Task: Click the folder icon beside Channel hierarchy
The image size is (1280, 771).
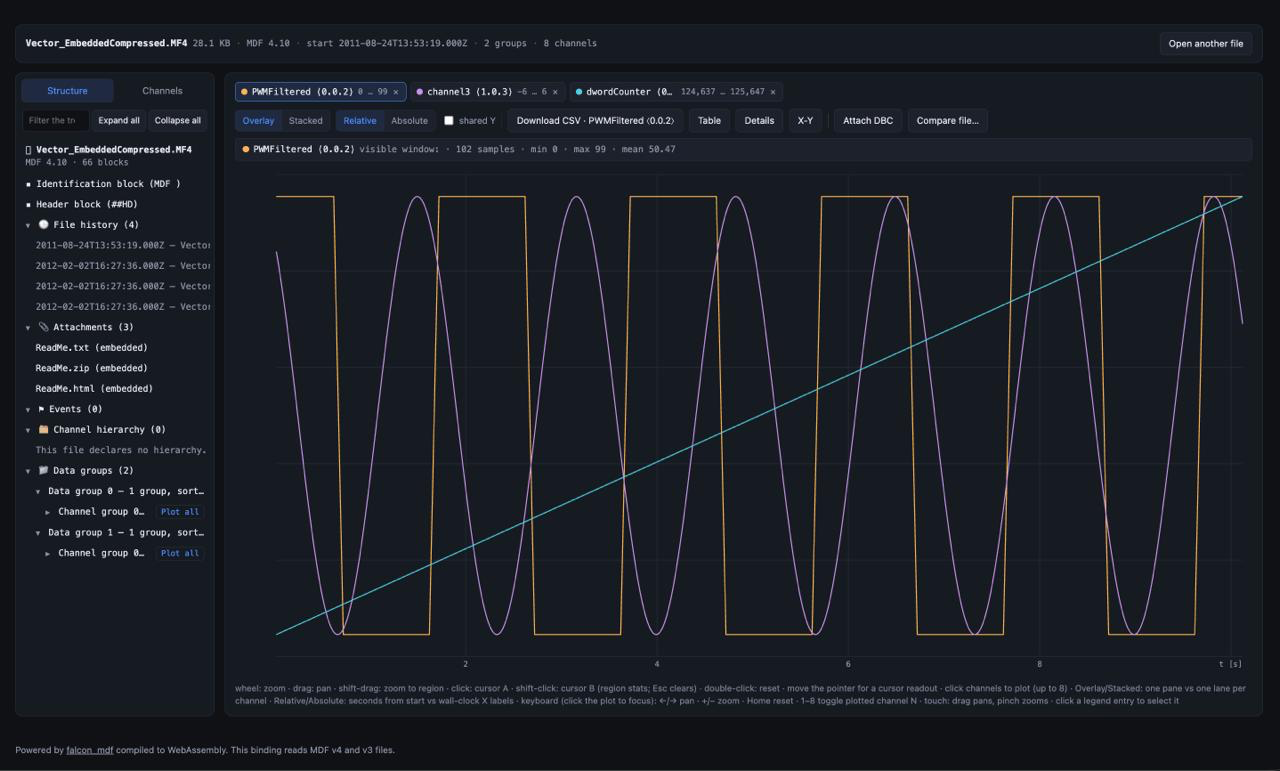Action: point(43,429)
